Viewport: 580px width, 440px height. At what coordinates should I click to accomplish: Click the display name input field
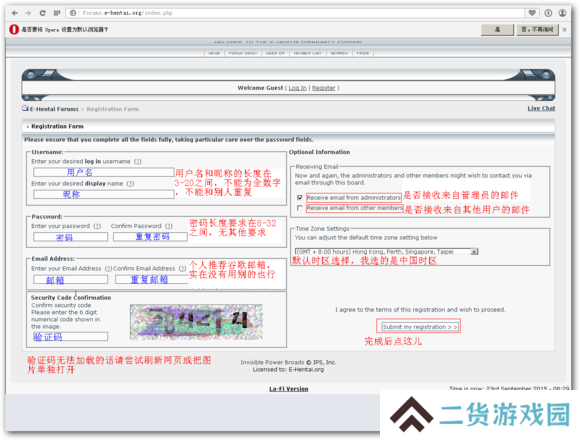coord(104,194)
